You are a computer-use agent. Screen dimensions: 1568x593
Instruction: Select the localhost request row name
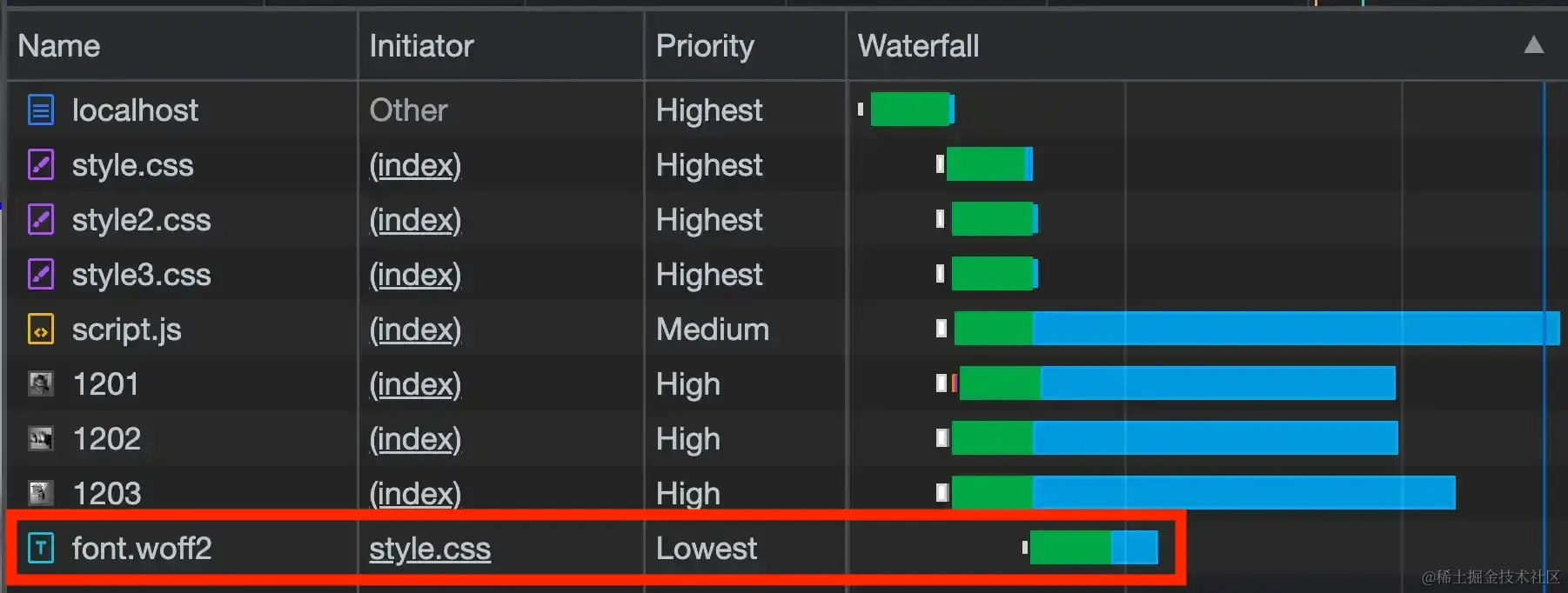(x=135, y=110)
